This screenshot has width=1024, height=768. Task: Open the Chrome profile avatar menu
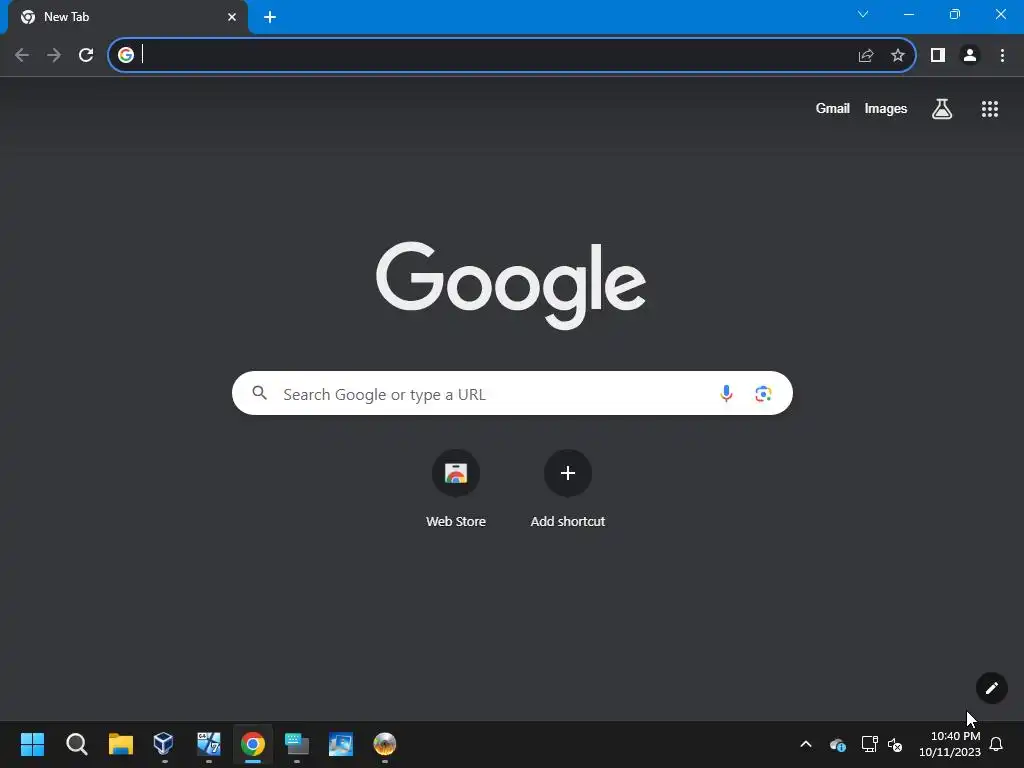tap(970, 55)
